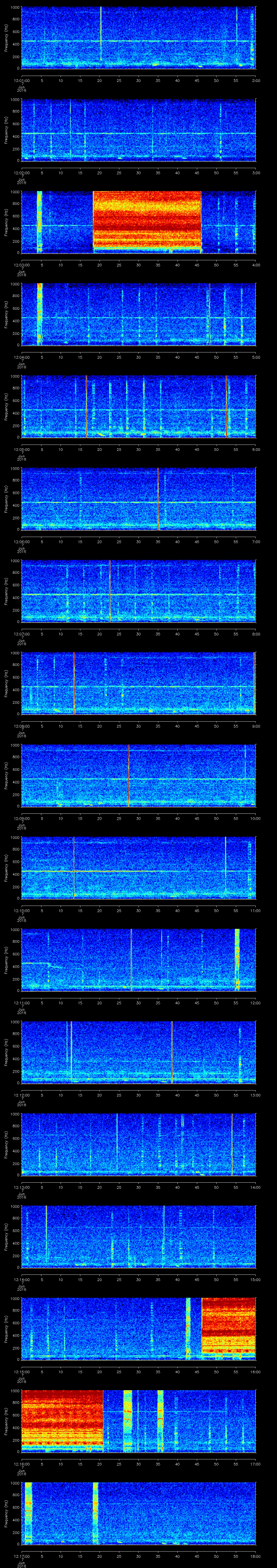Click the "12:01:00" start time label
This screenshot has height=1568, width=277.
[22, 80]
